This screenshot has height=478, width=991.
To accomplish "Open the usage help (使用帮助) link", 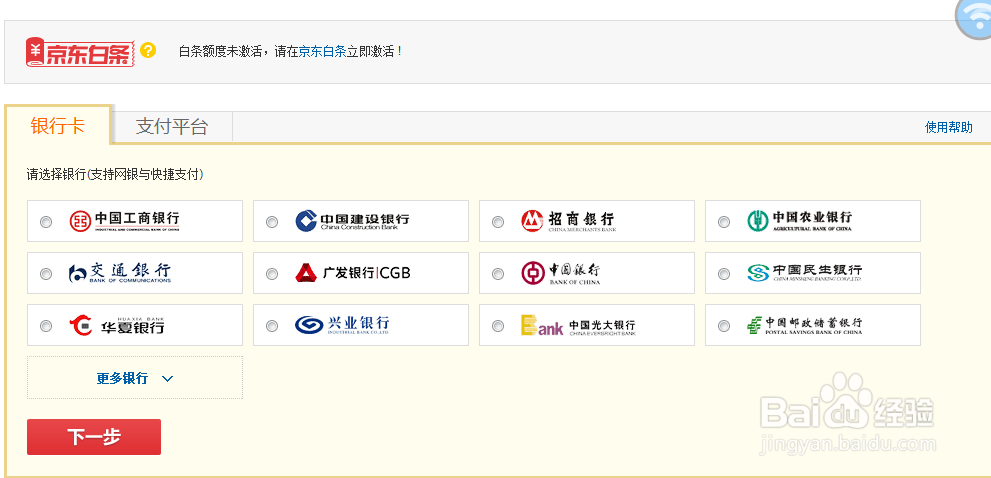I will (x=949, y=127).
